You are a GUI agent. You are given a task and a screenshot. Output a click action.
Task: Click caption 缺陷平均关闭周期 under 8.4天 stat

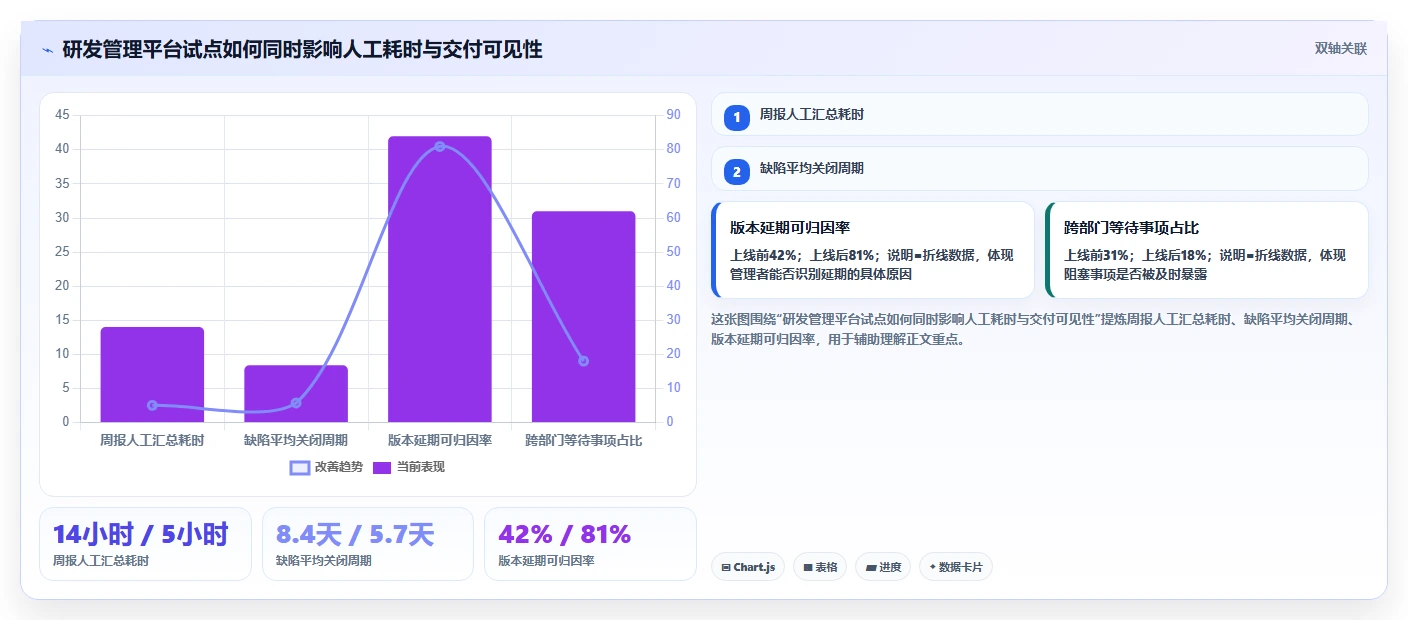coord(324,561)
